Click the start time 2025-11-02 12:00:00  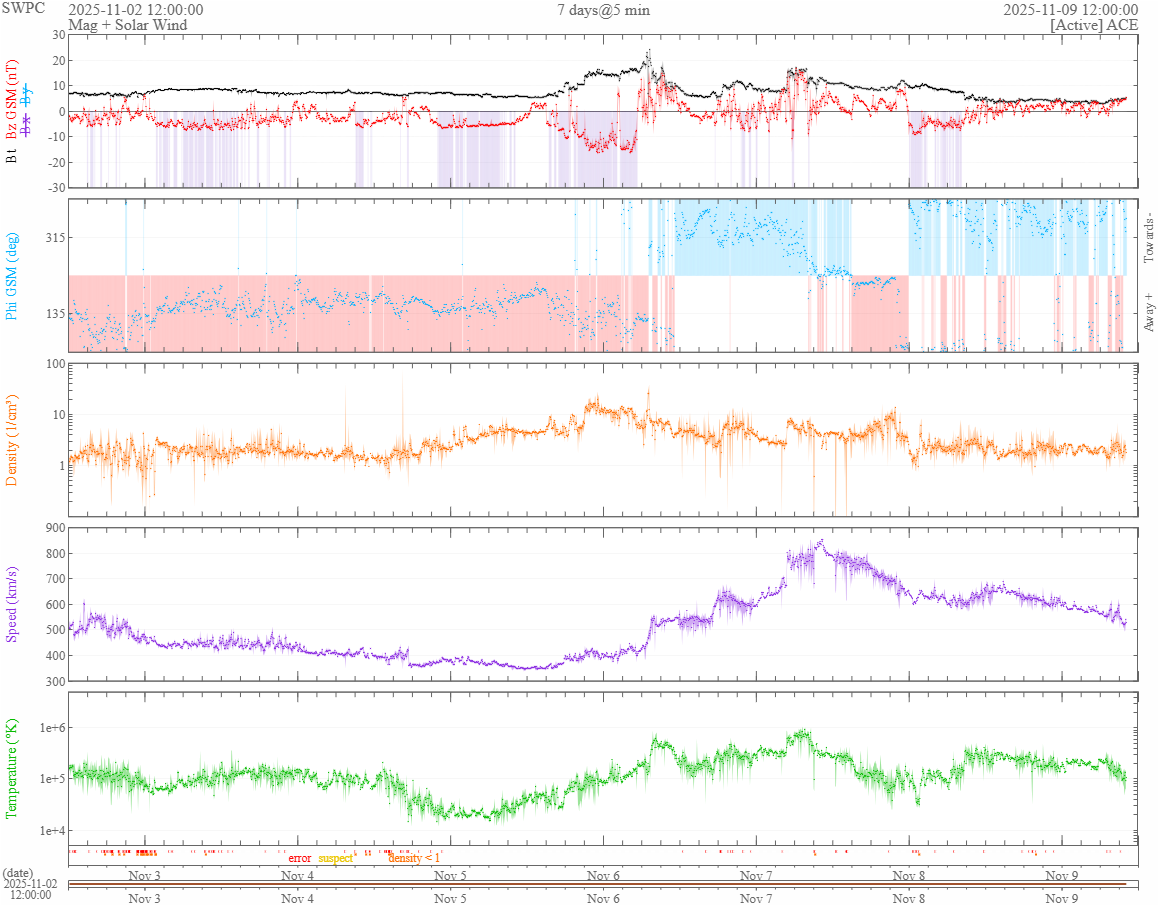136,10
